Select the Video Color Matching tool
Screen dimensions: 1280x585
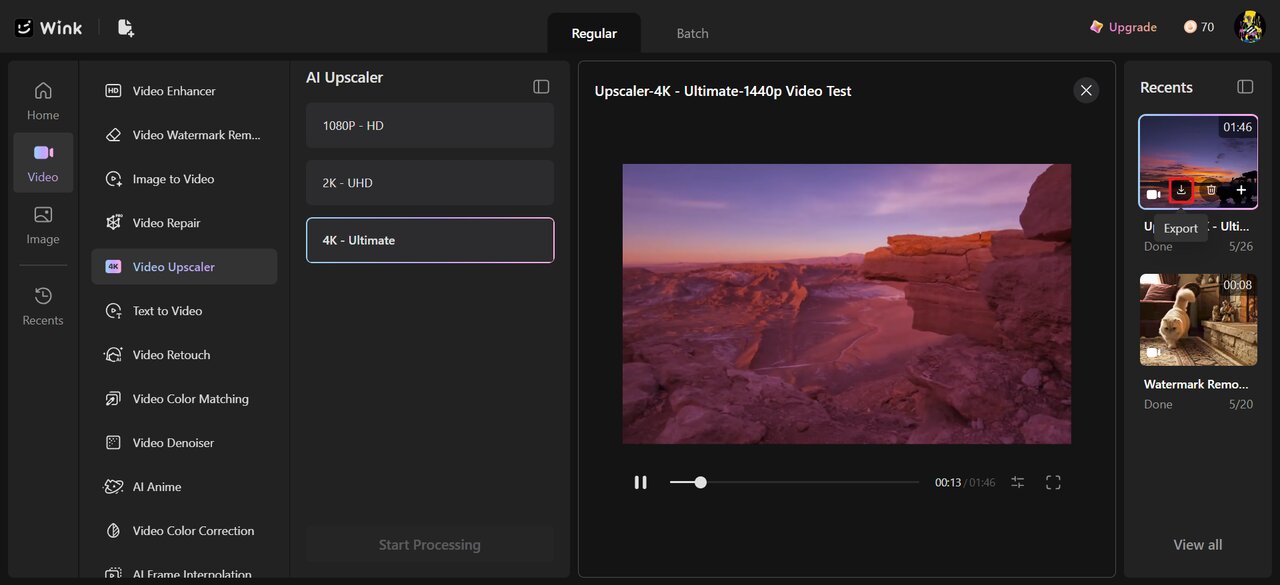pos(184,399)
